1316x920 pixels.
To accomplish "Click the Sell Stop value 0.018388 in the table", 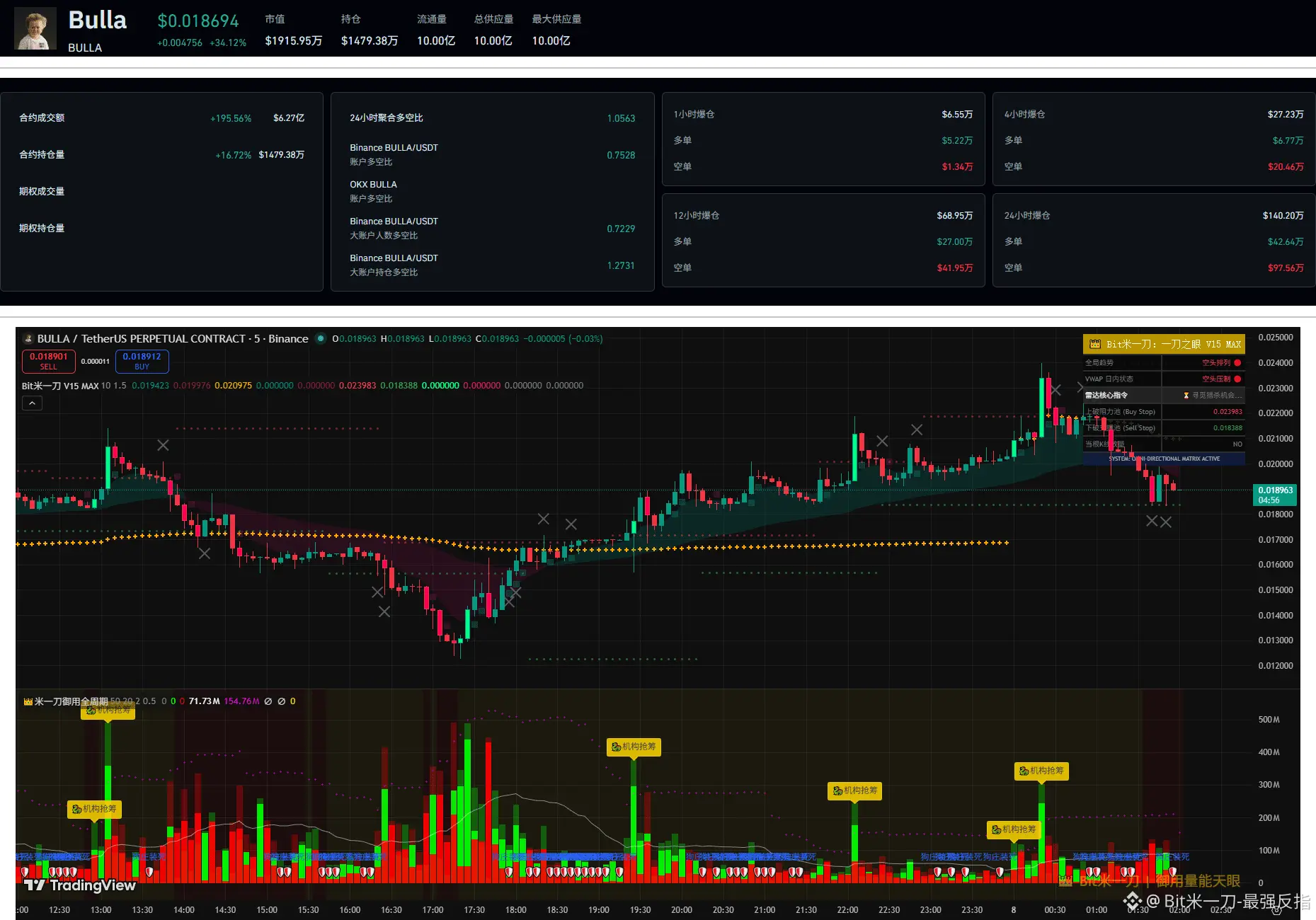I will (1228, 427).
